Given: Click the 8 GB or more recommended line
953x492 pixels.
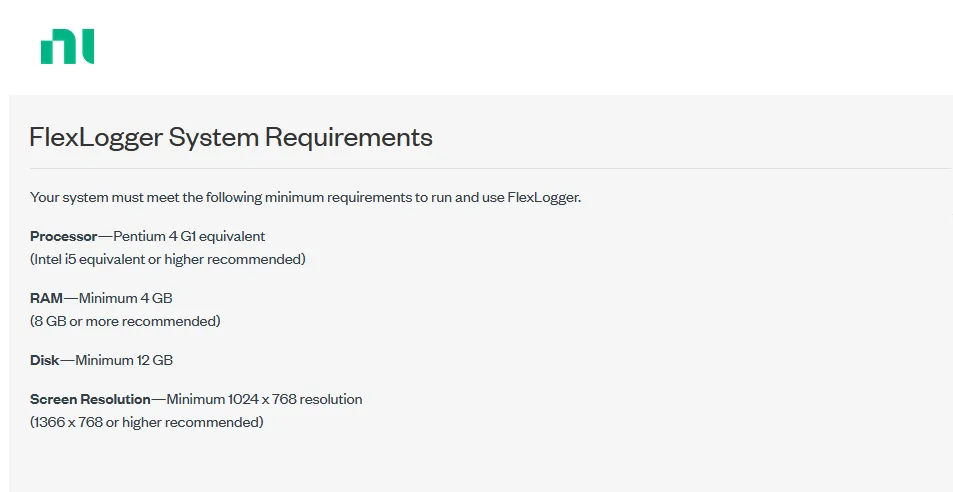Looking at the screenshot, I should [125, 321].
